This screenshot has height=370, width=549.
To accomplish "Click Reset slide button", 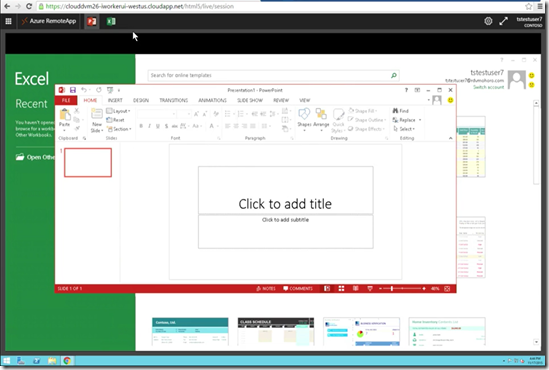I will (x=116, y=120).
